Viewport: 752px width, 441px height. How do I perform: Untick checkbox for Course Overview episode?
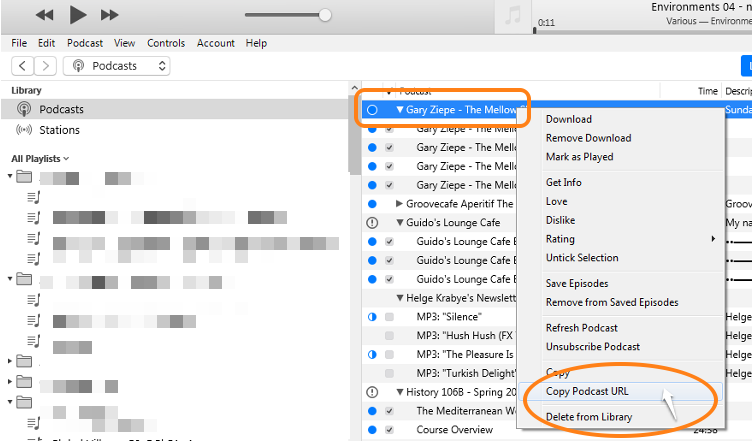[389, 430]
